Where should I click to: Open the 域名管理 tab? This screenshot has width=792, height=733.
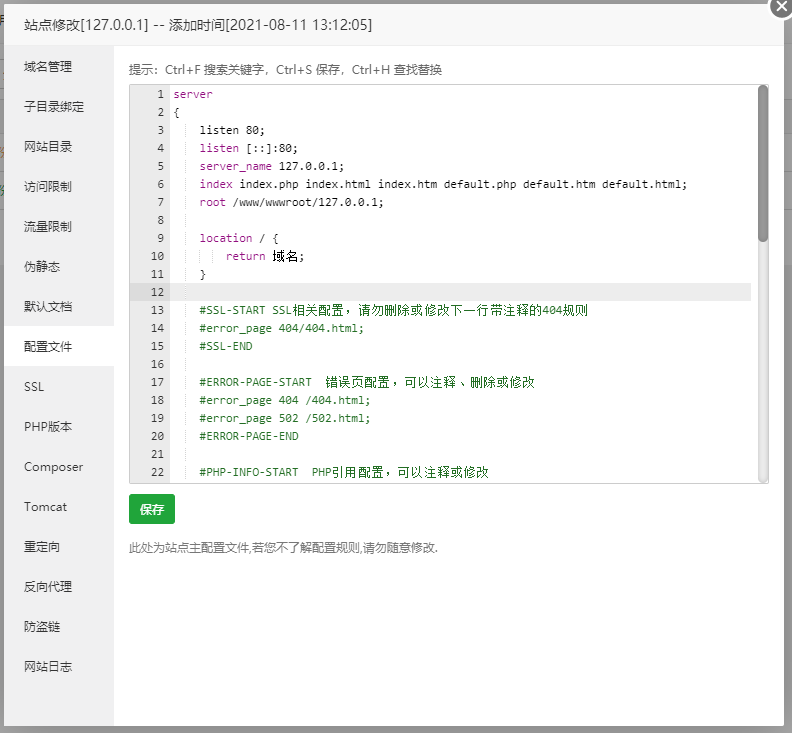(48, 67)
